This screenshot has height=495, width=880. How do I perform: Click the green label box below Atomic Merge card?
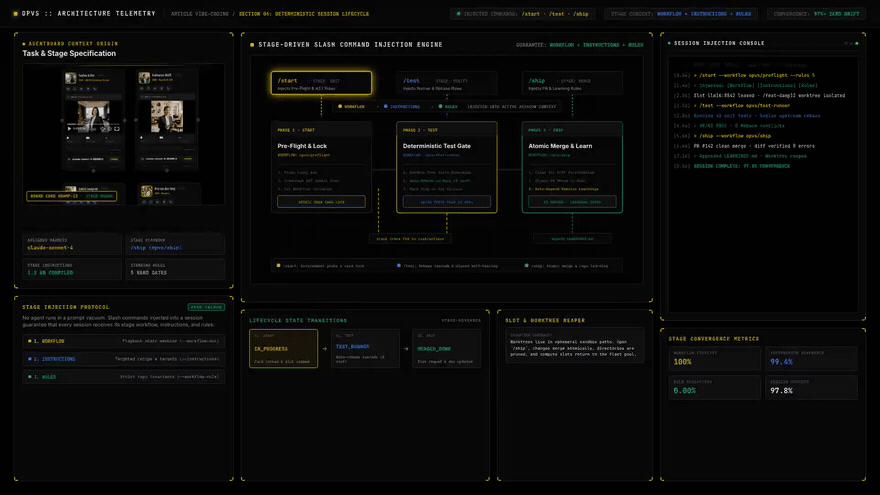click(572, 239)
